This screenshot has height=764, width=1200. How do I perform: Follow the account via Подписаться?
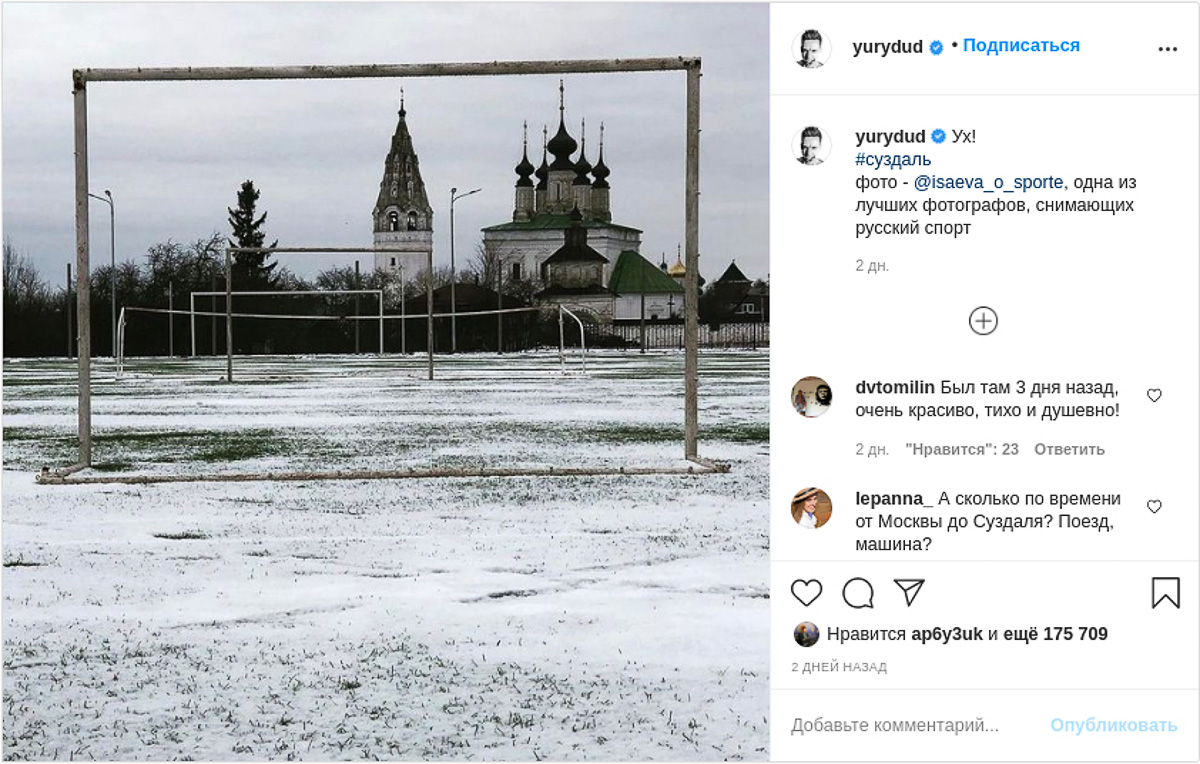tap(1021, 46)
